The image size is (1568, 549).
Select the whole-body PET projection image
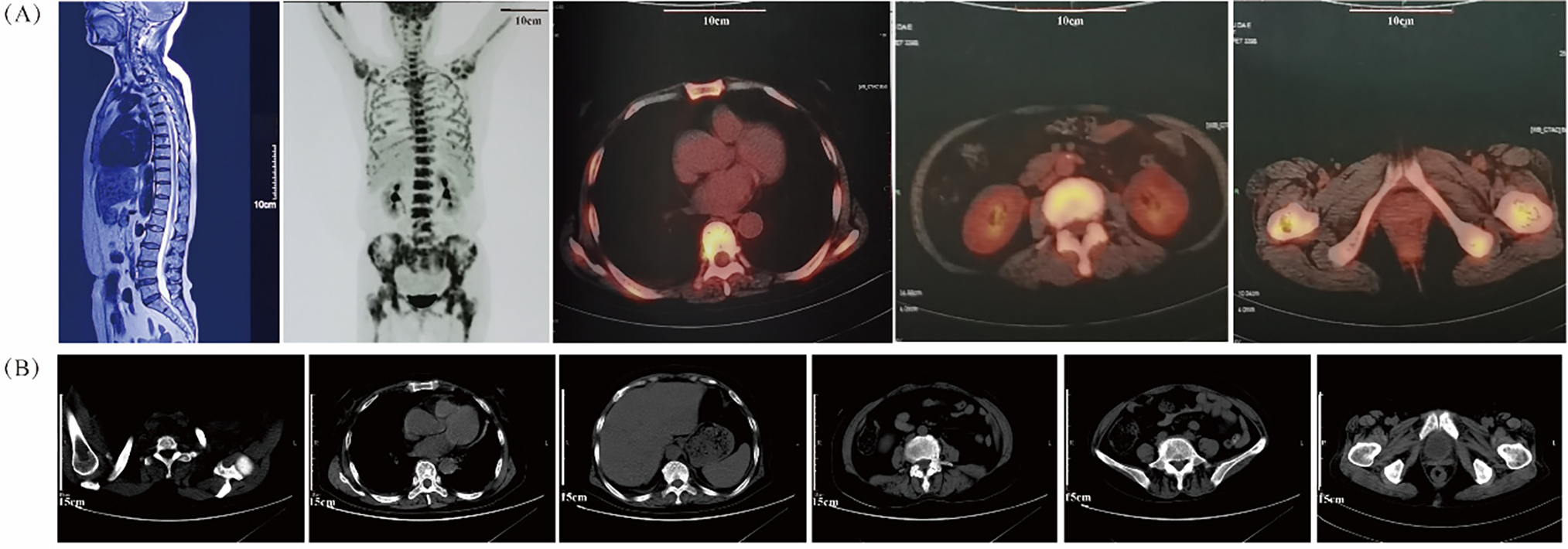416,172
